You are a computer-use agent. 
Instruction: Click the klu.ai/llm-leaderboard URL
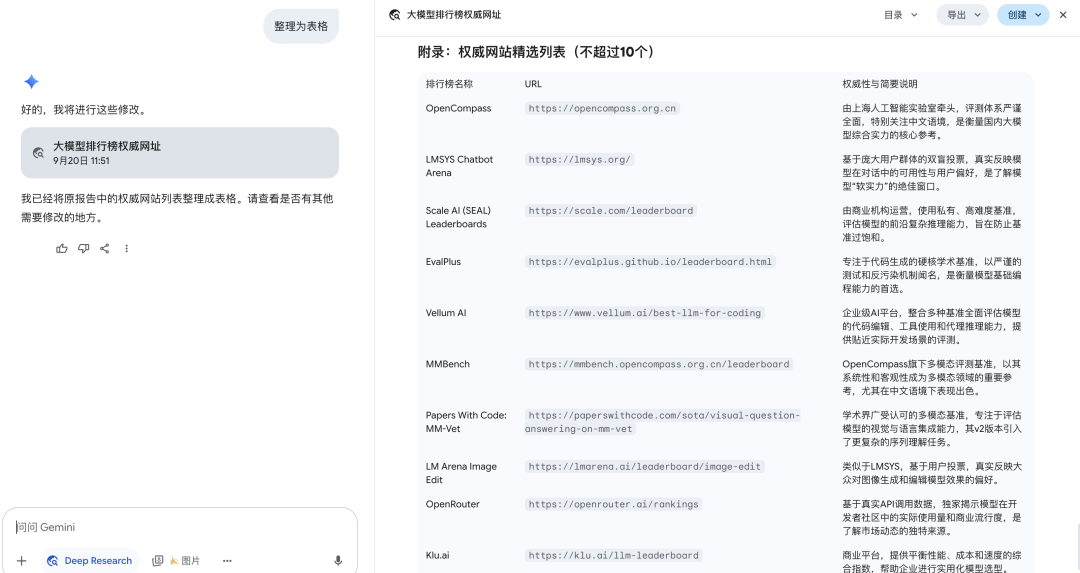tap(613, 555)
